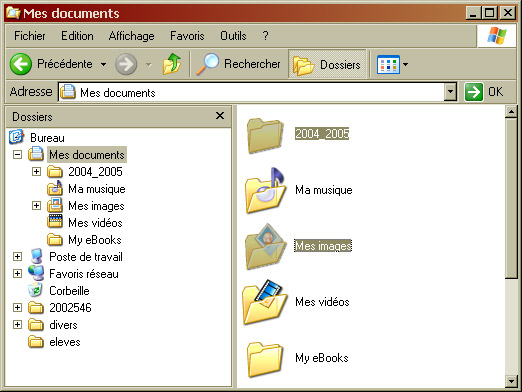Select the large My eBooks folder icon

[265, 359]
